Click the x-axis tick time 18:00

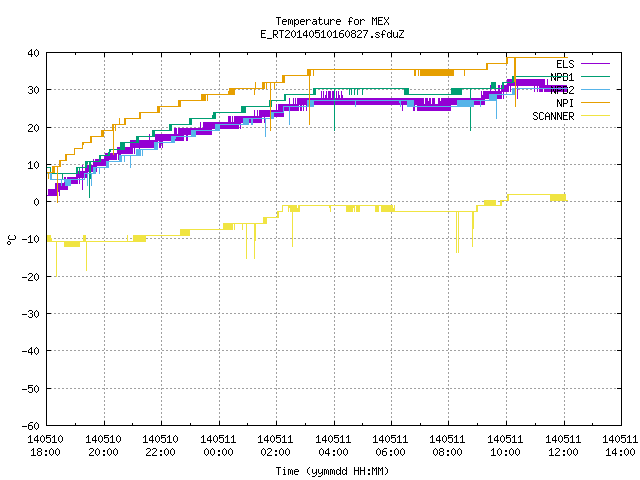46,452
